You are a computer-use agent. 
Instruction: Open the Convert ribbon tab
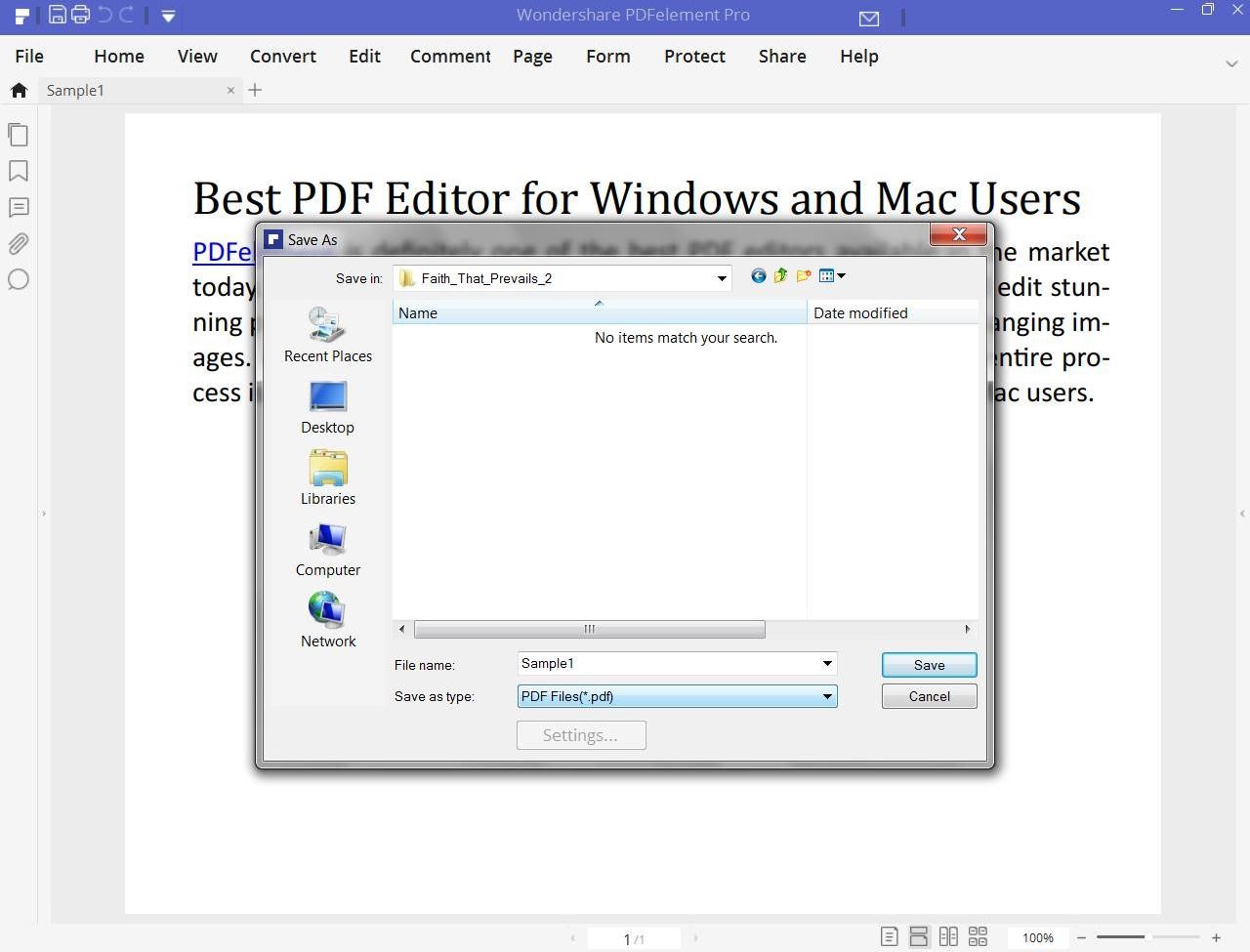click(x=283, y=57)
